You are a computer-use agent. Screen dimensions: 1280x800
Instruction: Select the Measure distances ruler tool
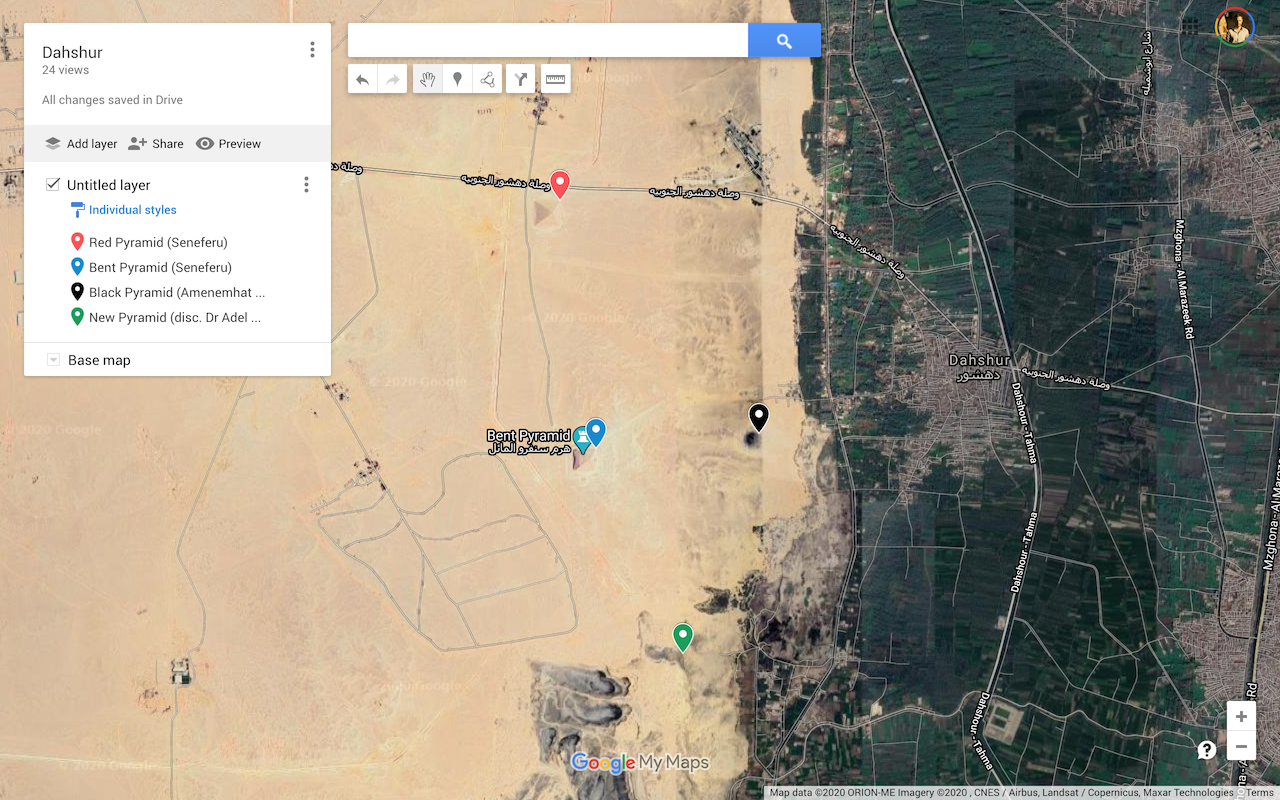(x=556, y=79)
